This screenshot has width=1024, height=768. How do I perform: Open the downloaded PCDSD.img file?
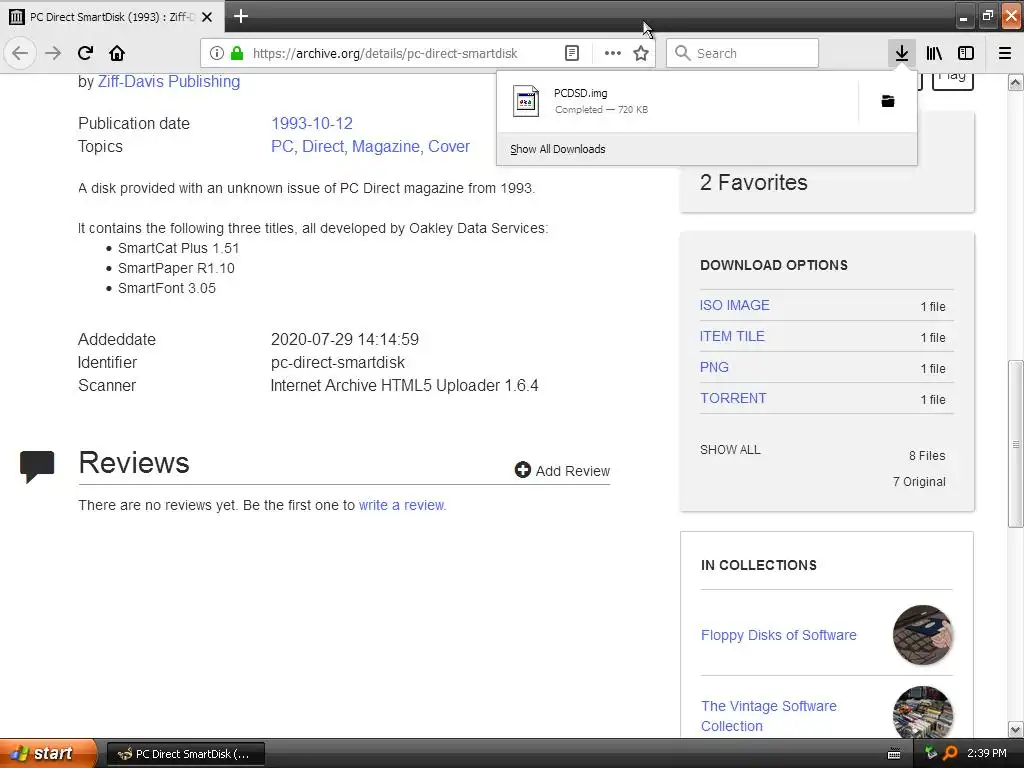point(677,101)
